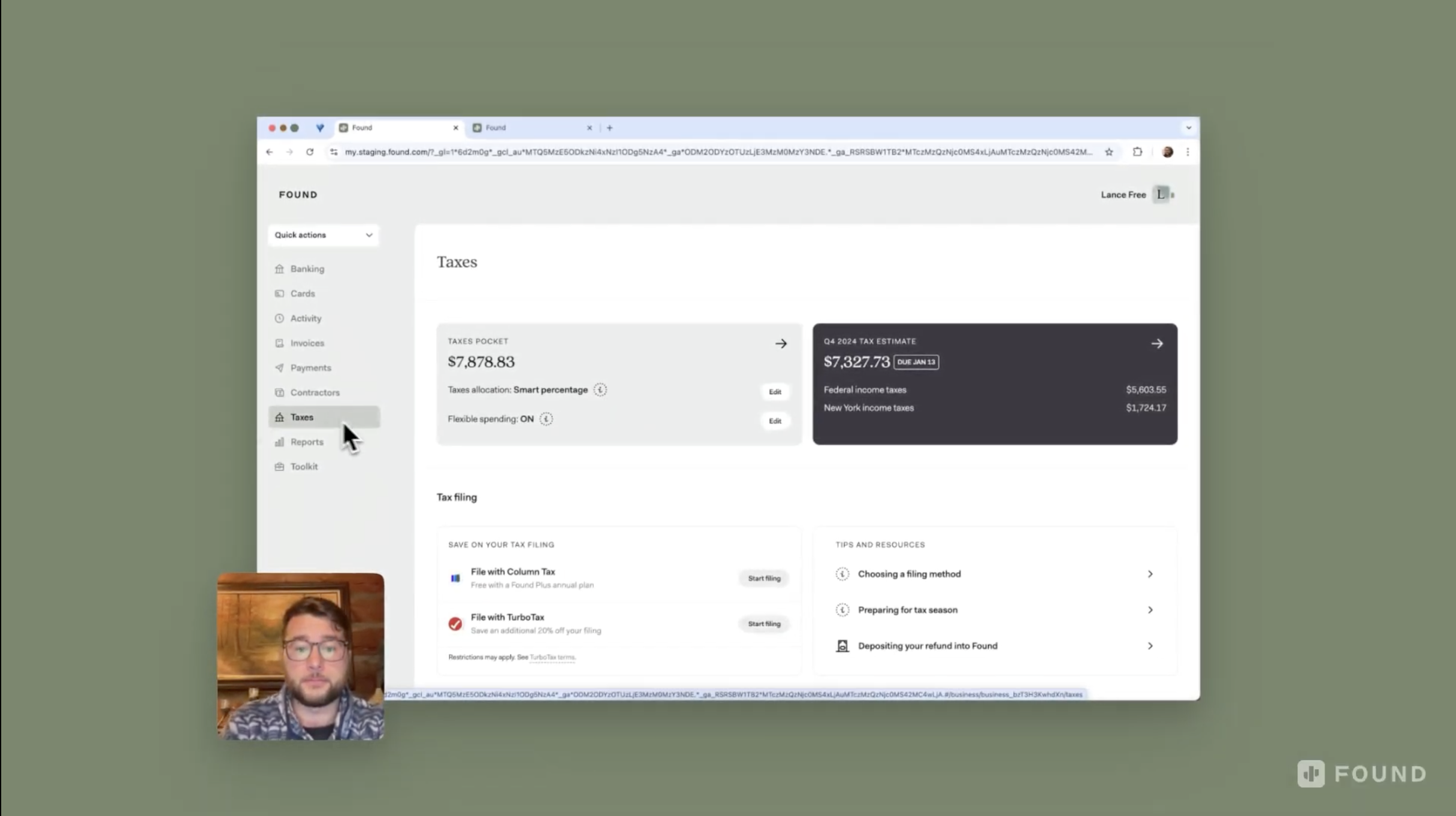Screen dimensions: 1456x816
Task: Go back in the browser
Action: 270,152
